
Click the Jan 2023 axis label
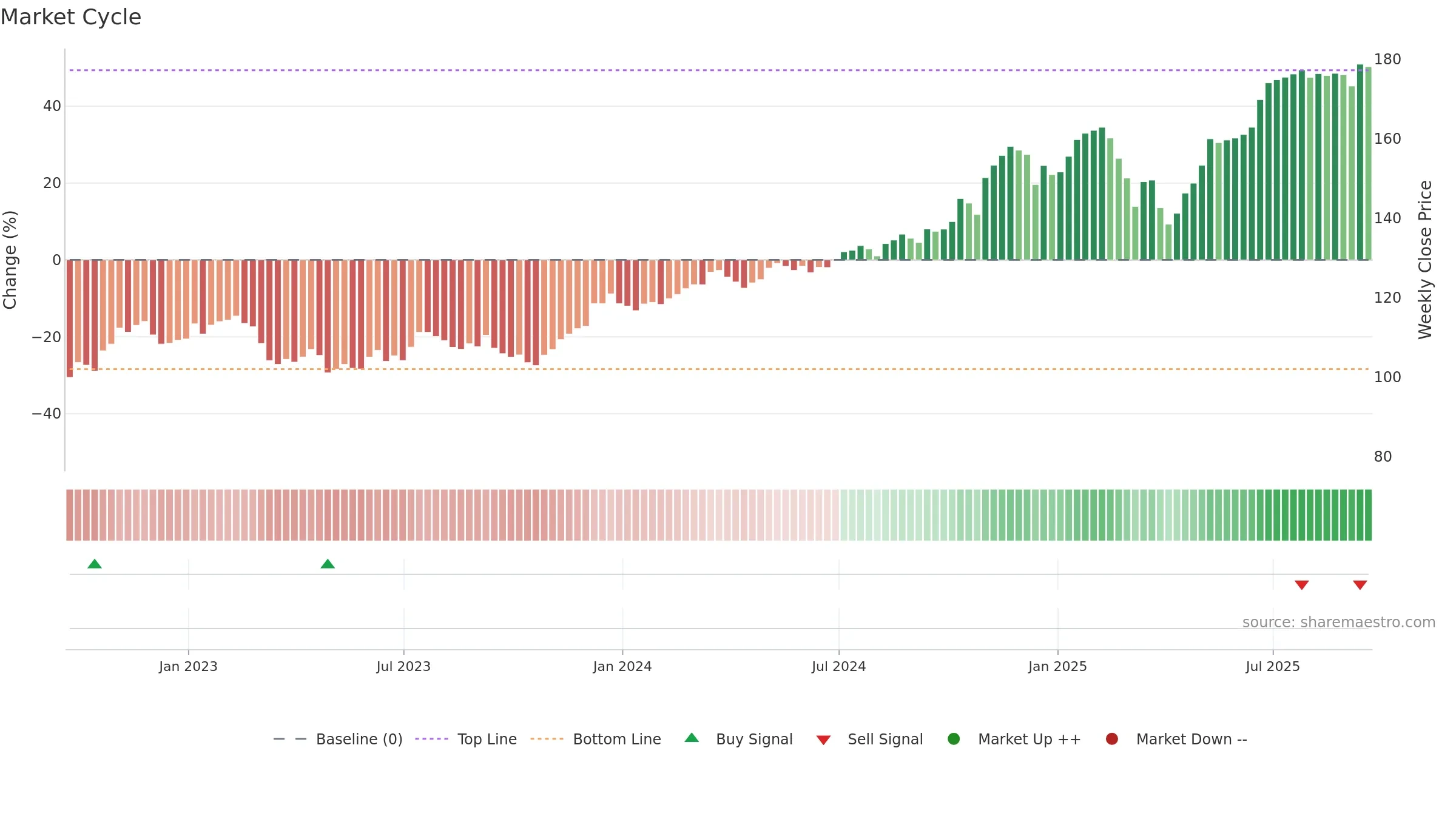pyautogui.click(x=188, y=667)
